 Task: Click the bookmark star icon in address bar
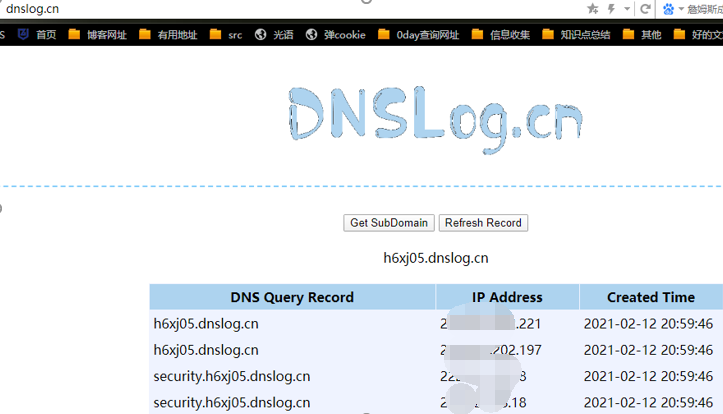click(x=593, y=8)
